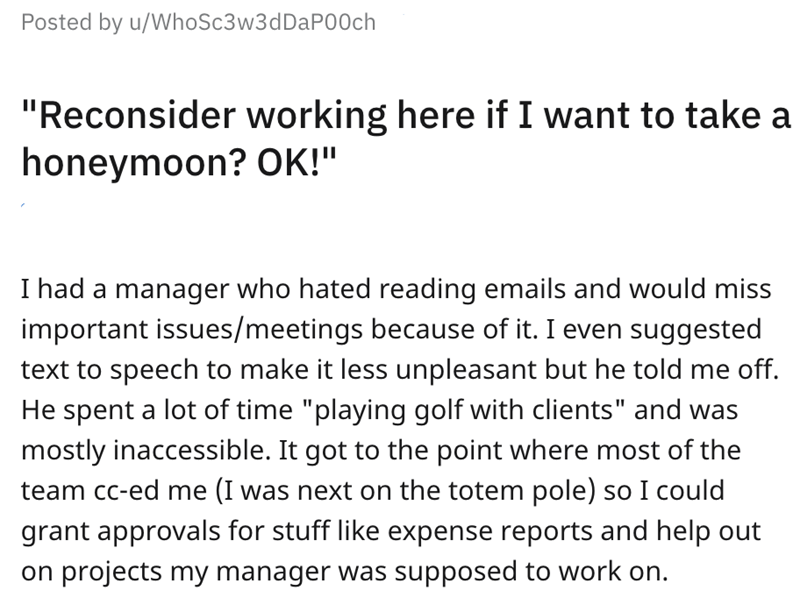800x612 pixels.
Task: Click the "honeymoon? OK!" part of the title
Action: (179, 163)
